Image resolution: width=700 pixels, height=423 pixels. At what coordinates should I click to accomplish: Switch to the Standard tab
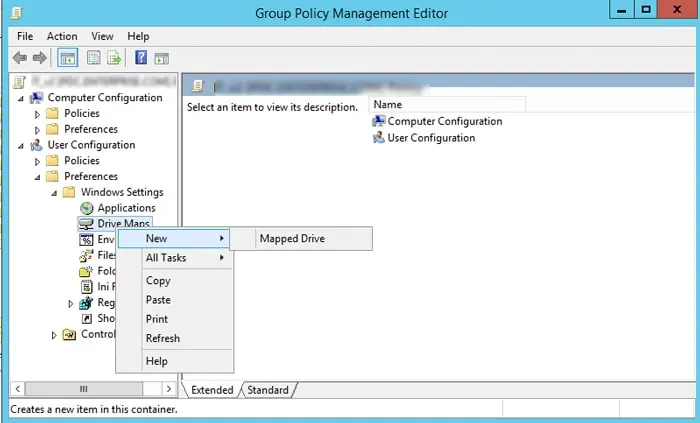[x=267, y=390]
